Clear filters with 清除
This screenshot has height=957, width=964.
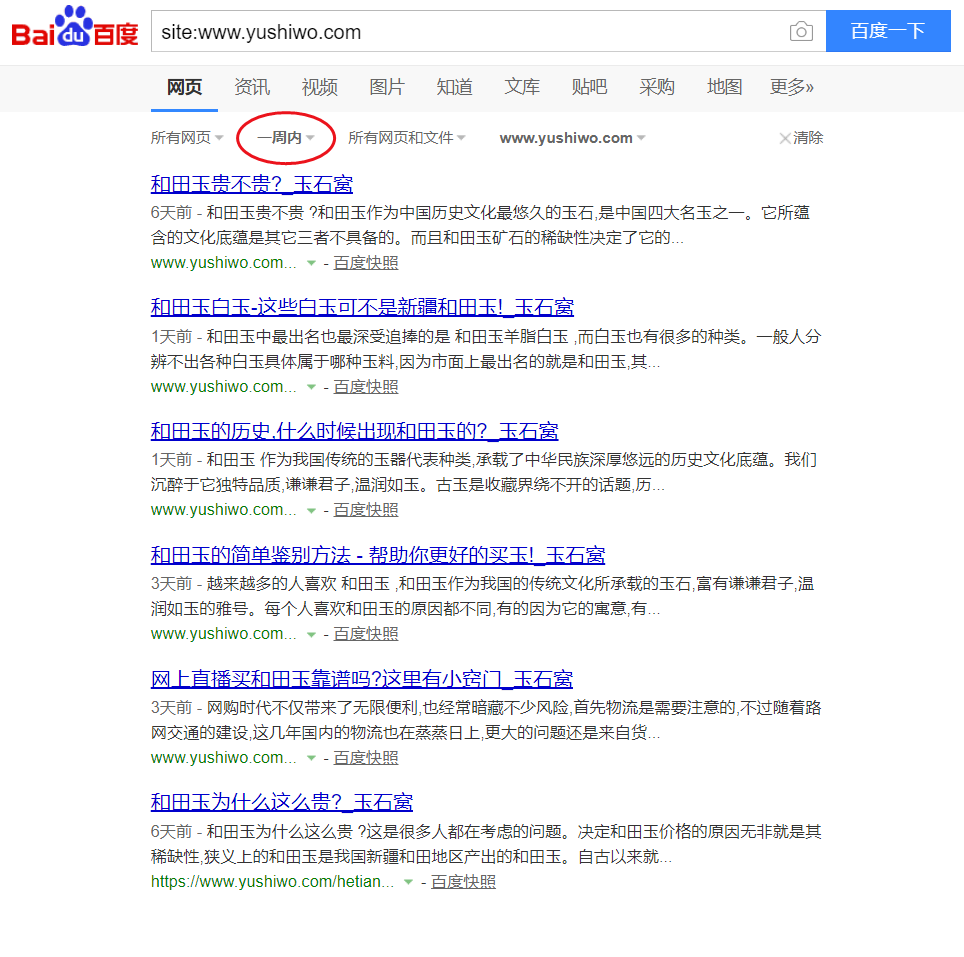[801, 138]
